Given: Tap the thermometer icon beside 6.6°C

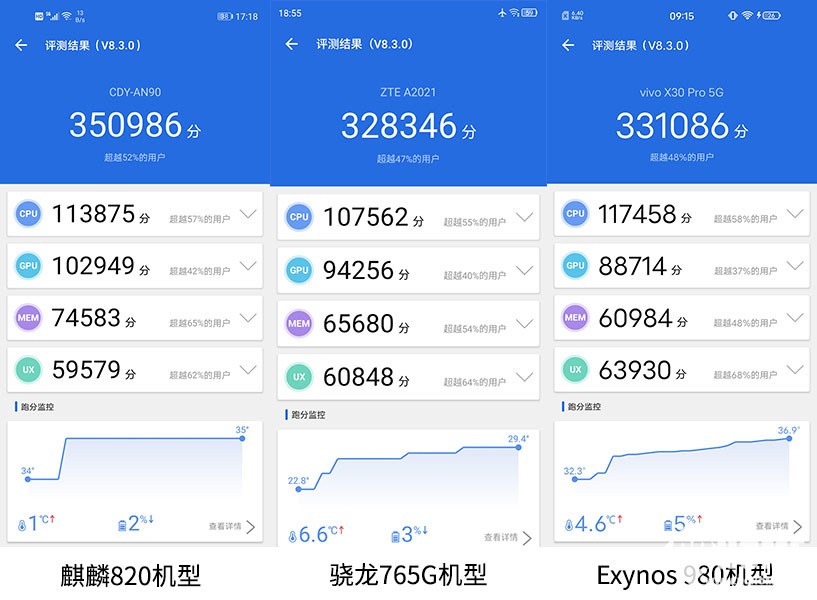Looking at the screenshot, I should click(292, 536).
